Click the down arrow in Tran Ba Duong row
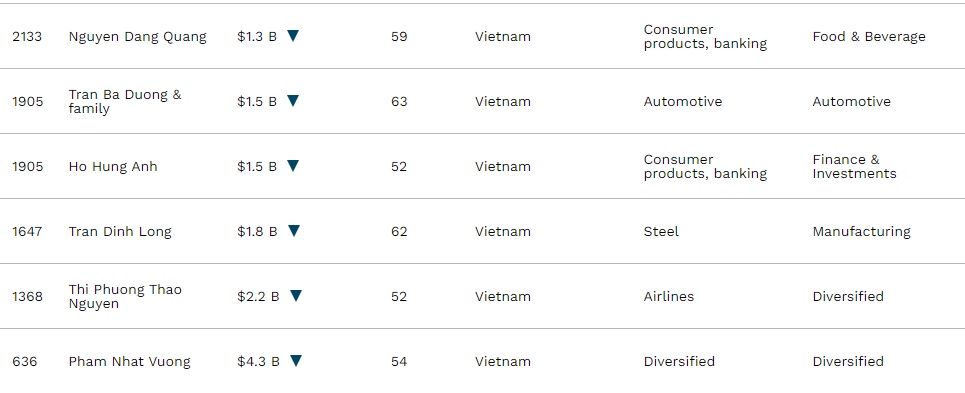Screen dimensions: 965x393 (x=293, y=101)
